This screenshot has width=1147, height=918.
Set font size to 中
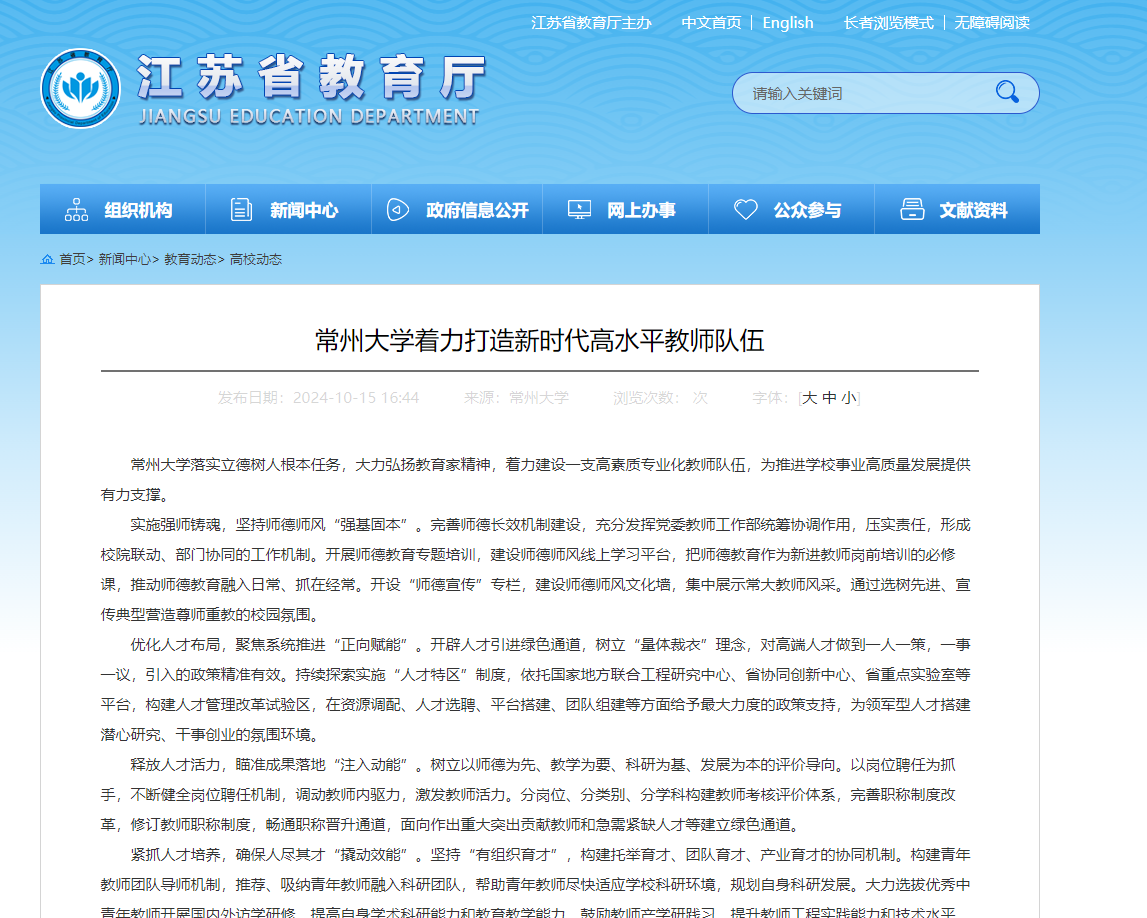click(829, 398)
